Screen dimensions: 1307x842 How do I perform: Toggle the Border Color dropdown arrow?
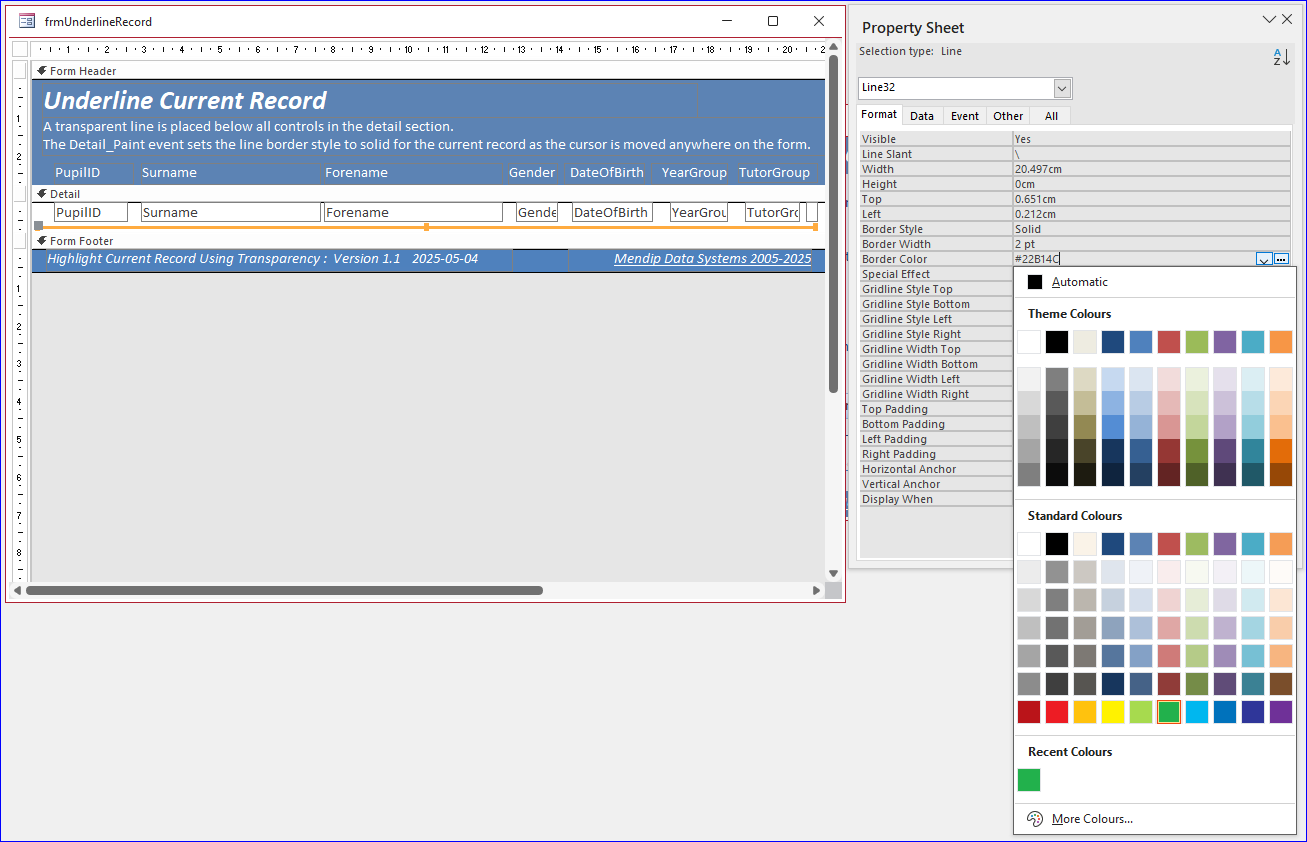[1264, 259]
